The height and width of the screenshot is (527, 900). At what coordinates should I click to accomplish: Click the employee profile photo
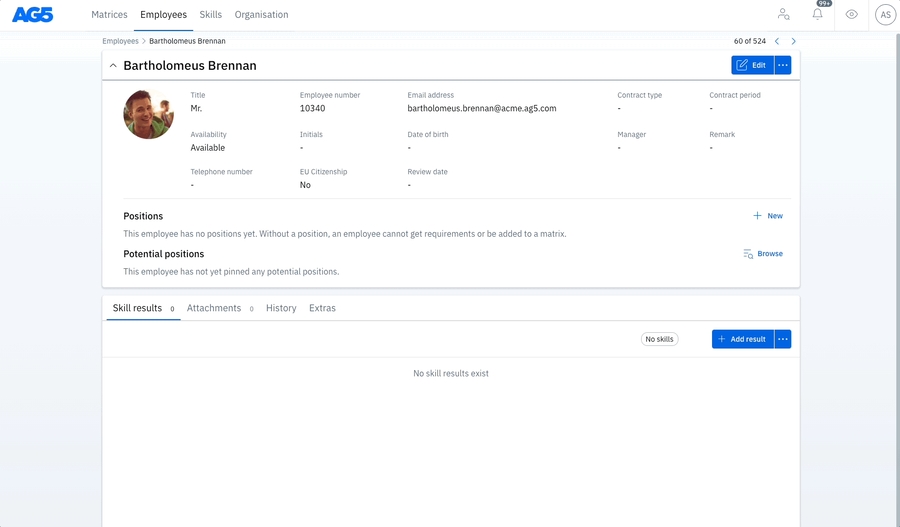[148, 114]
